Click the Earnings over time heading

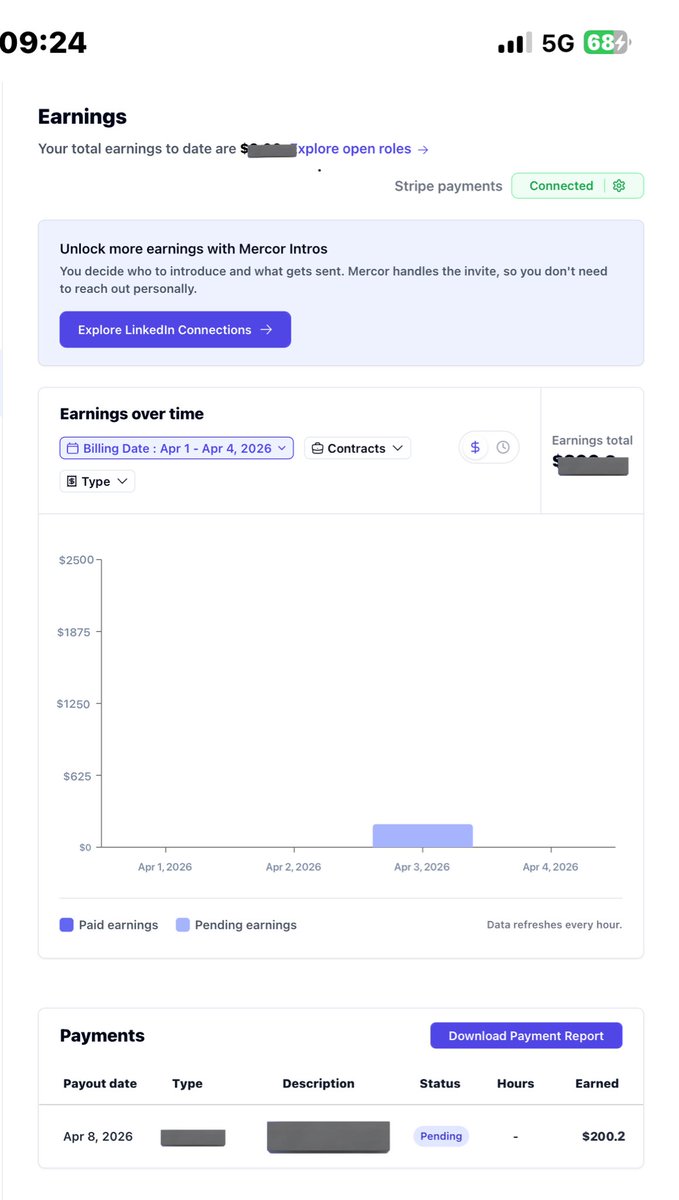132,414
